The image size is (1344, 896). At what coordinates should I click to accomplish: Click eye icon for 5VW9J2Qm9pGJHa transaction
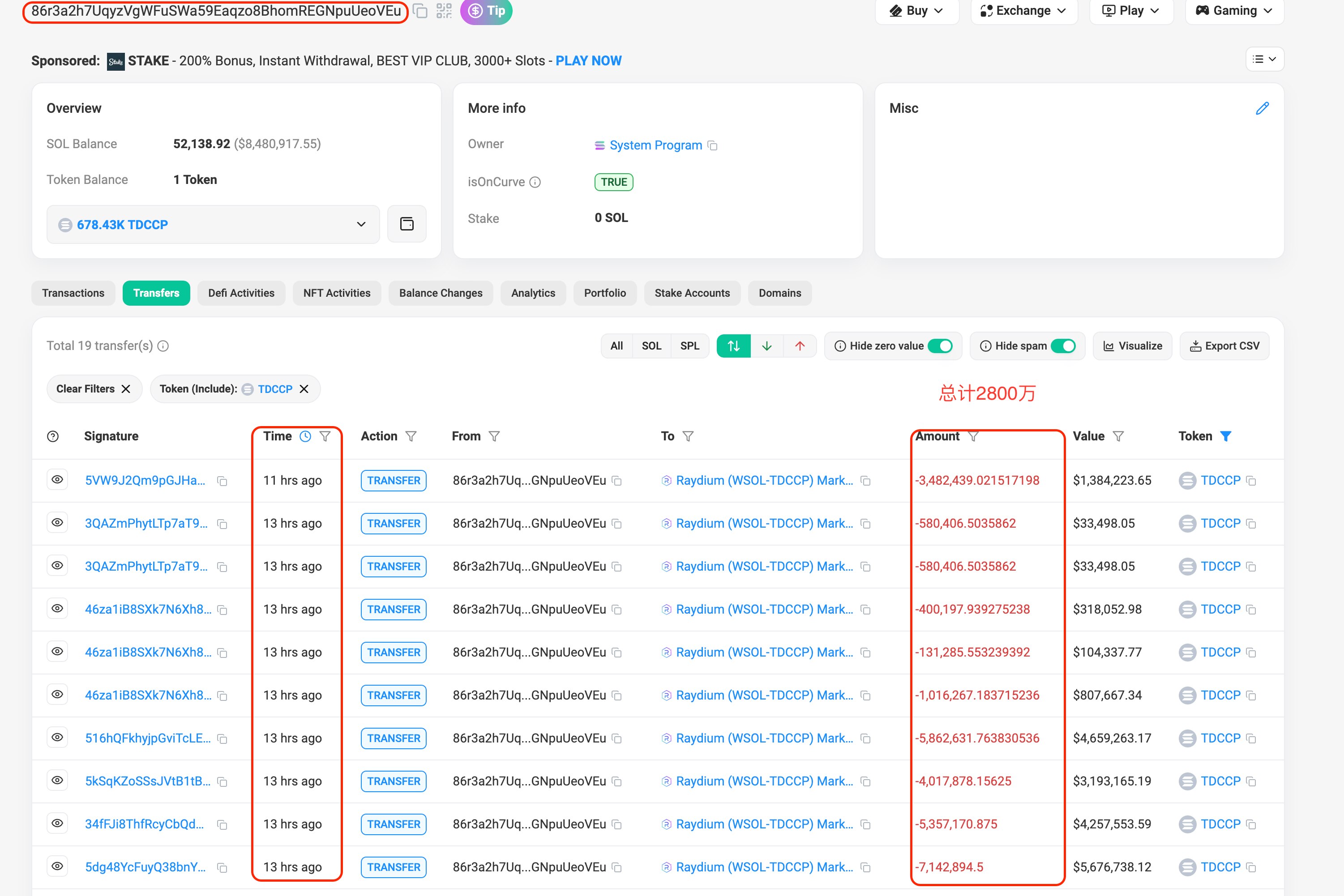pos(57,480)
